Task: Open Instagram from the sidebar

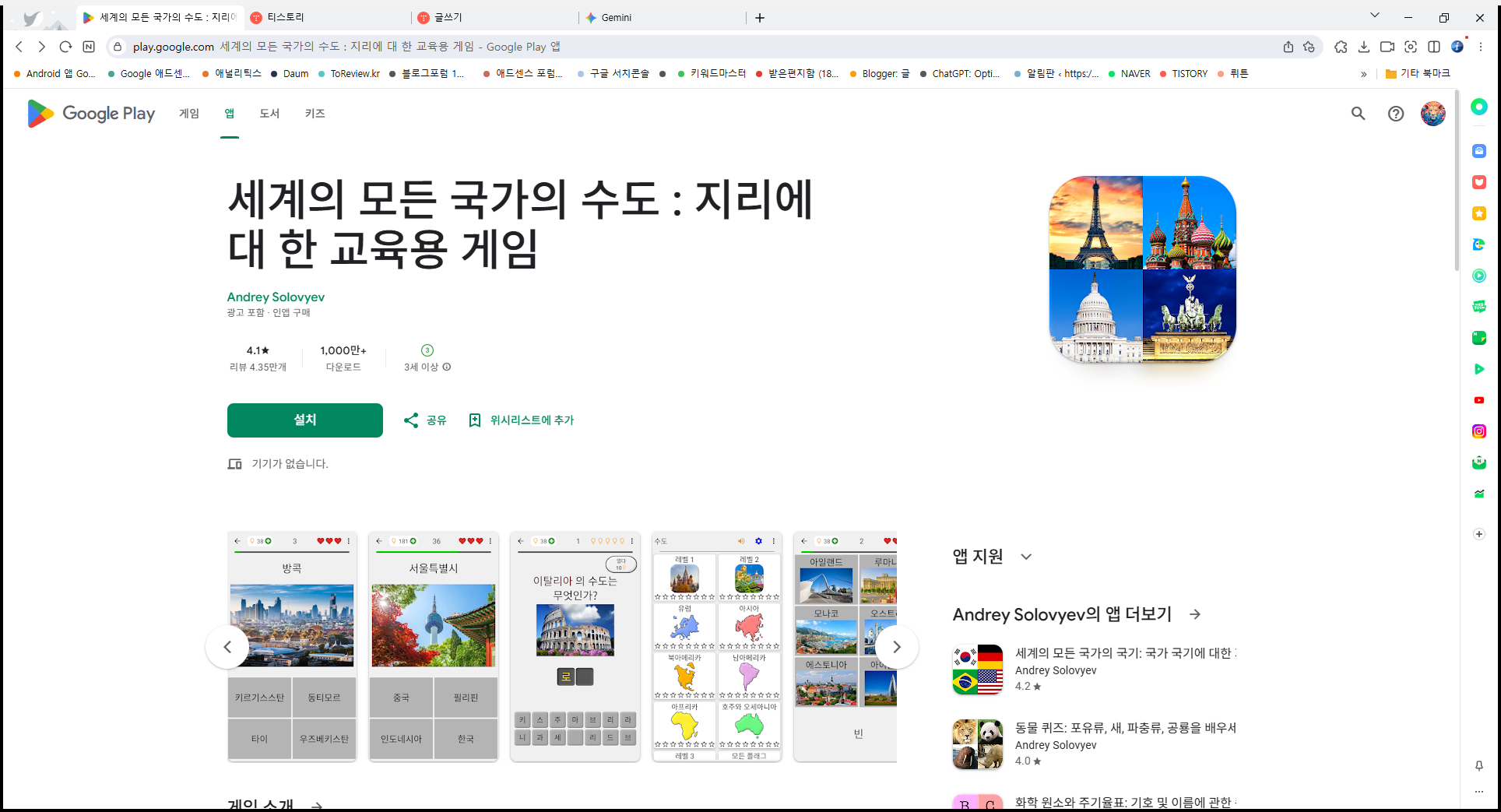Action: click(x=1478, y=431)
